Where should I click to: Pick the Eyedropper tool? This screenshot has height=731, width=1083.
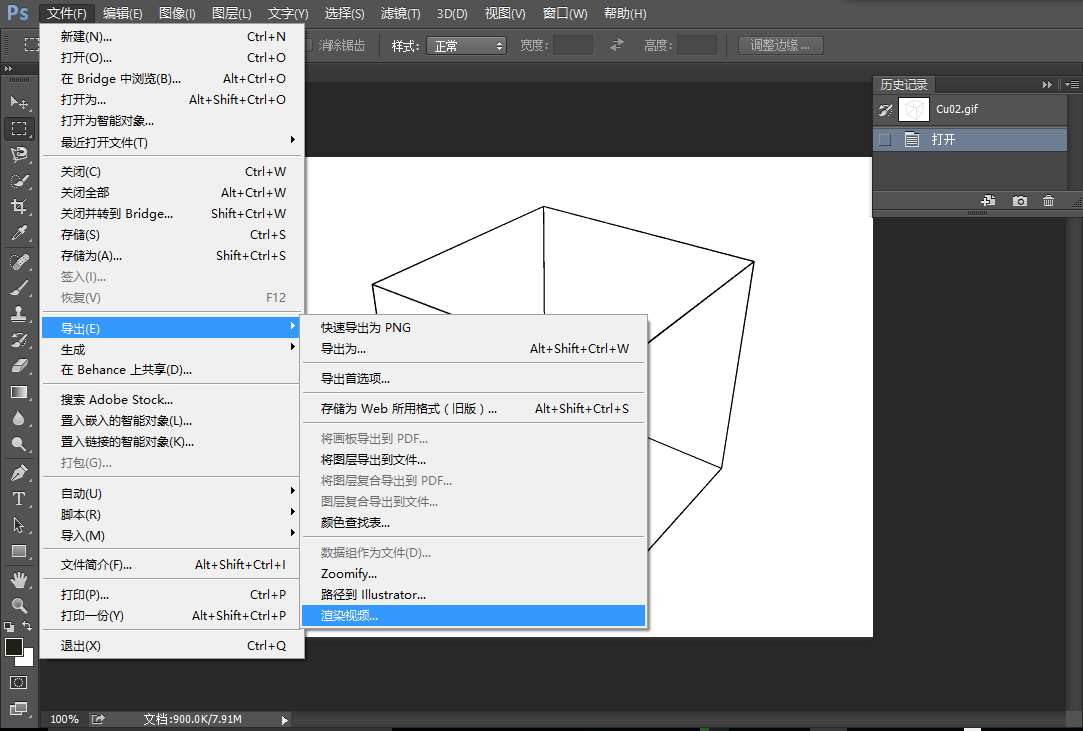(x=18, y=234)
